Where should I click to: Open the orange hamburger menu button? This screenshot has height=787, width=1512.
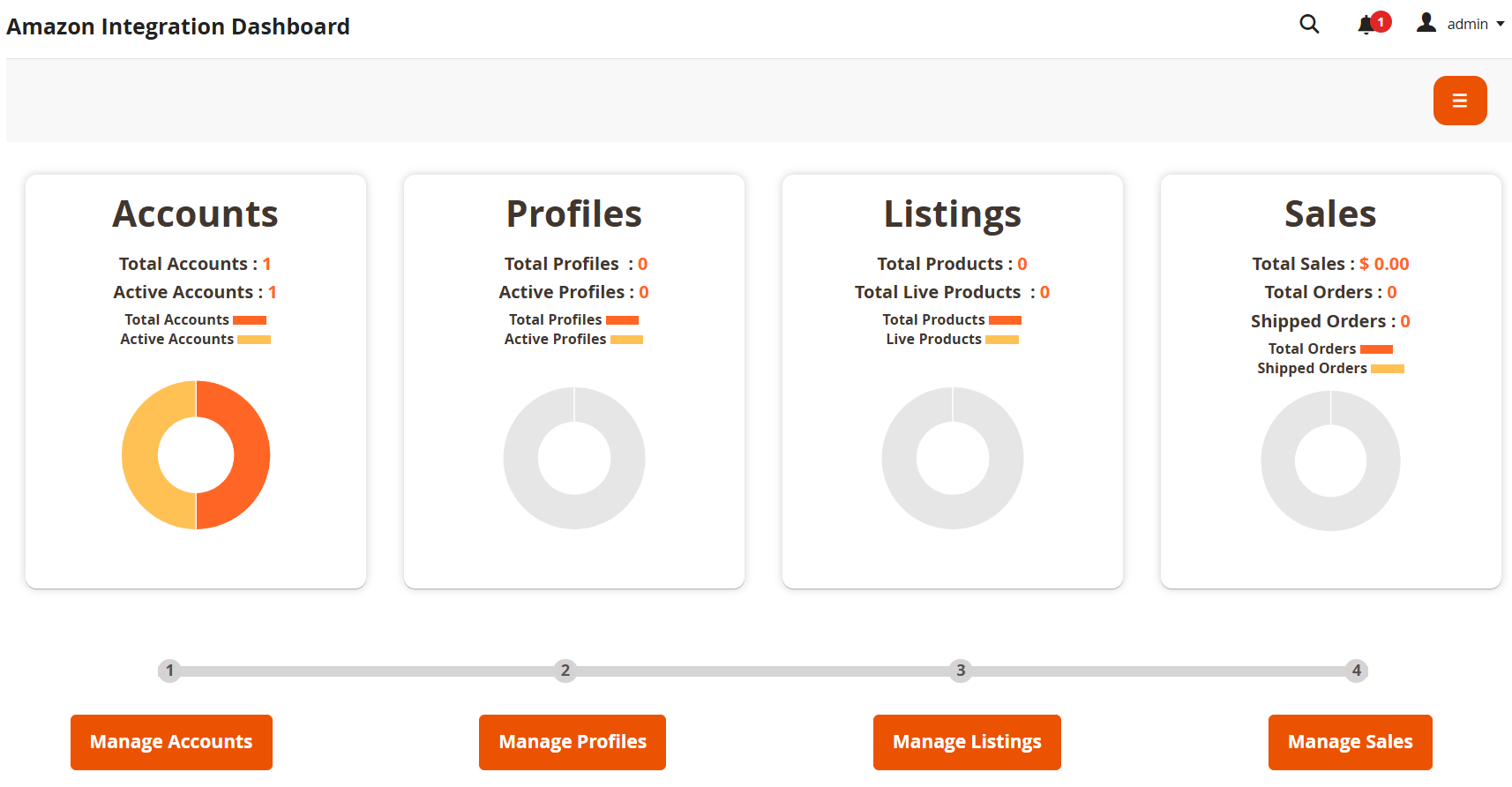click(1459, 101)
